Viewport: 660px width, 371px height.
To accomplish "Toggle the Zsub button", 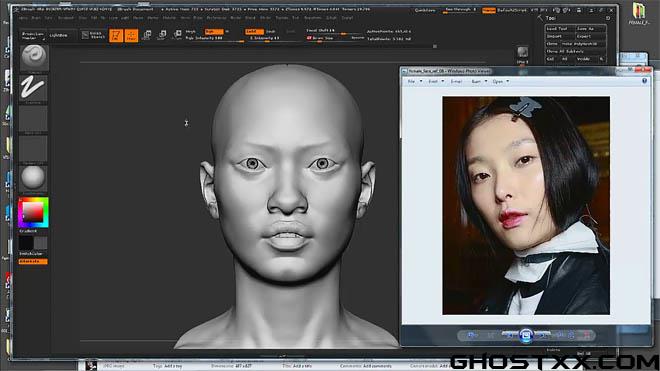I will click(x=271, y=32).
